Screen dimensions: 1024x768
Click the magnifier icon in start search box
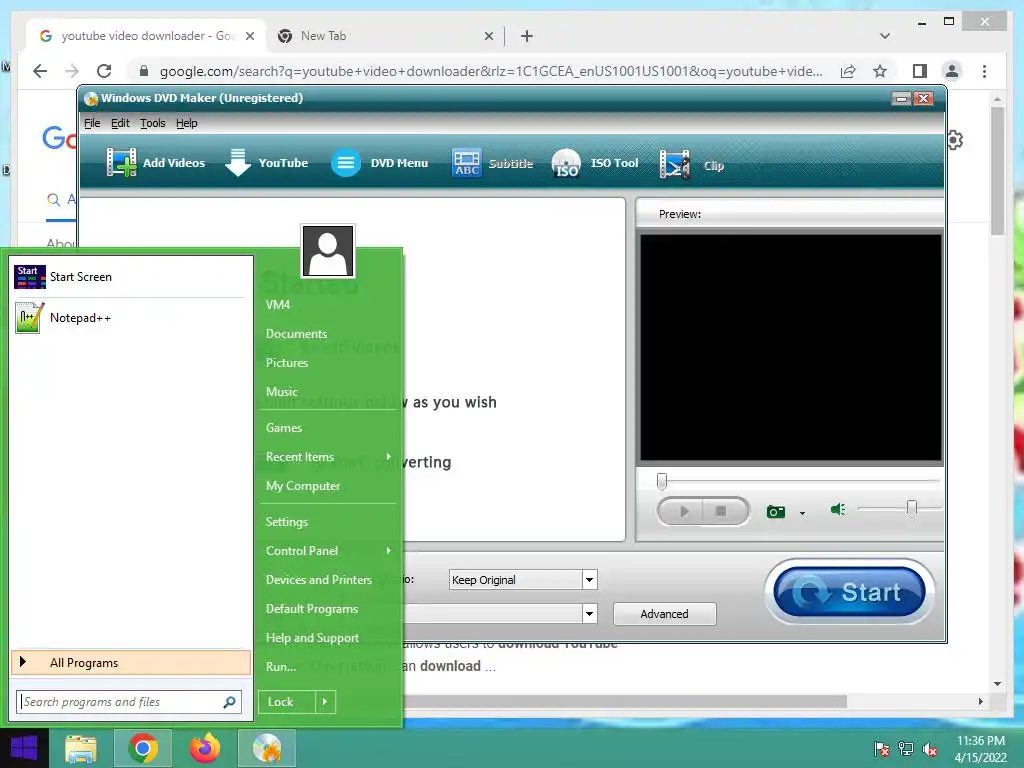pos(229,702)
